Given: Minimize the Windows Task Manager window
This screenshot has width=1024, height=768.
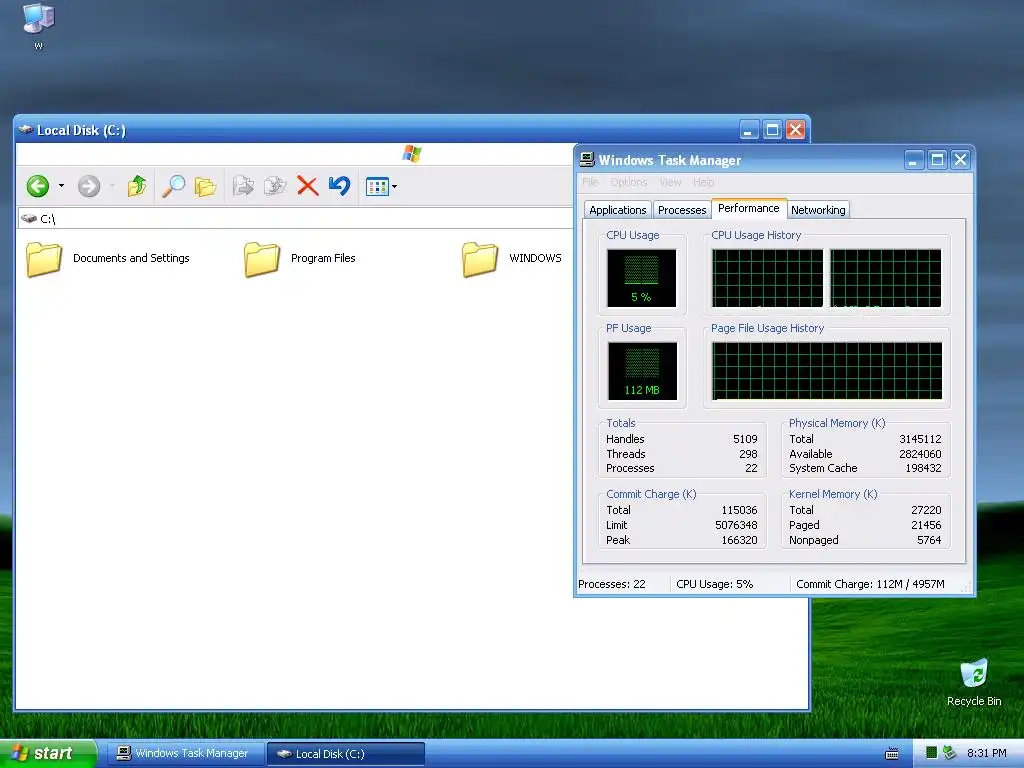Looking at the screenshot, I should pyautogui.click(x=913, y=160).
